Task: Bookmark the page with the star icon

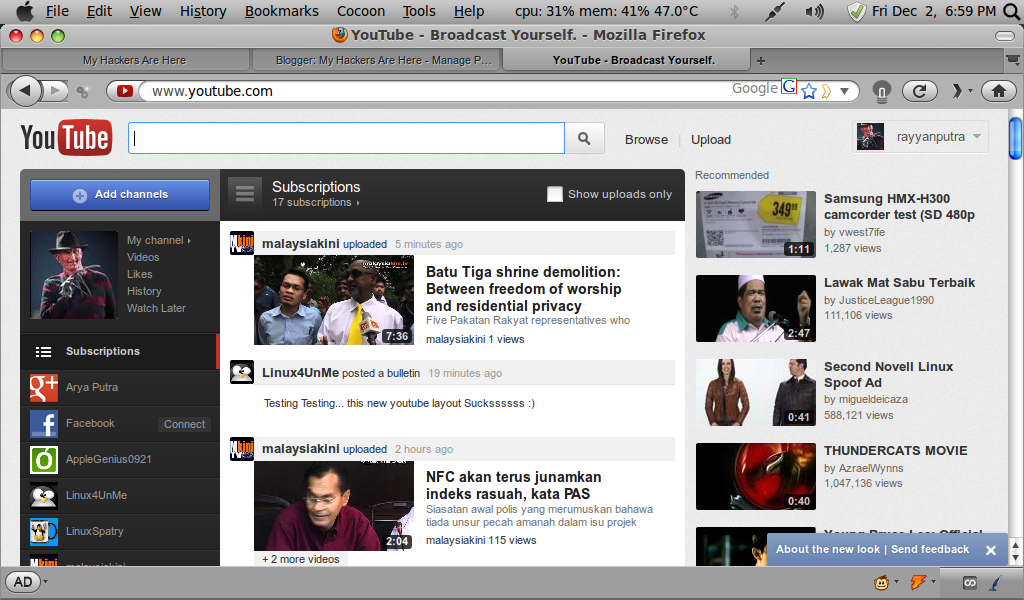Action: point(808,91)
